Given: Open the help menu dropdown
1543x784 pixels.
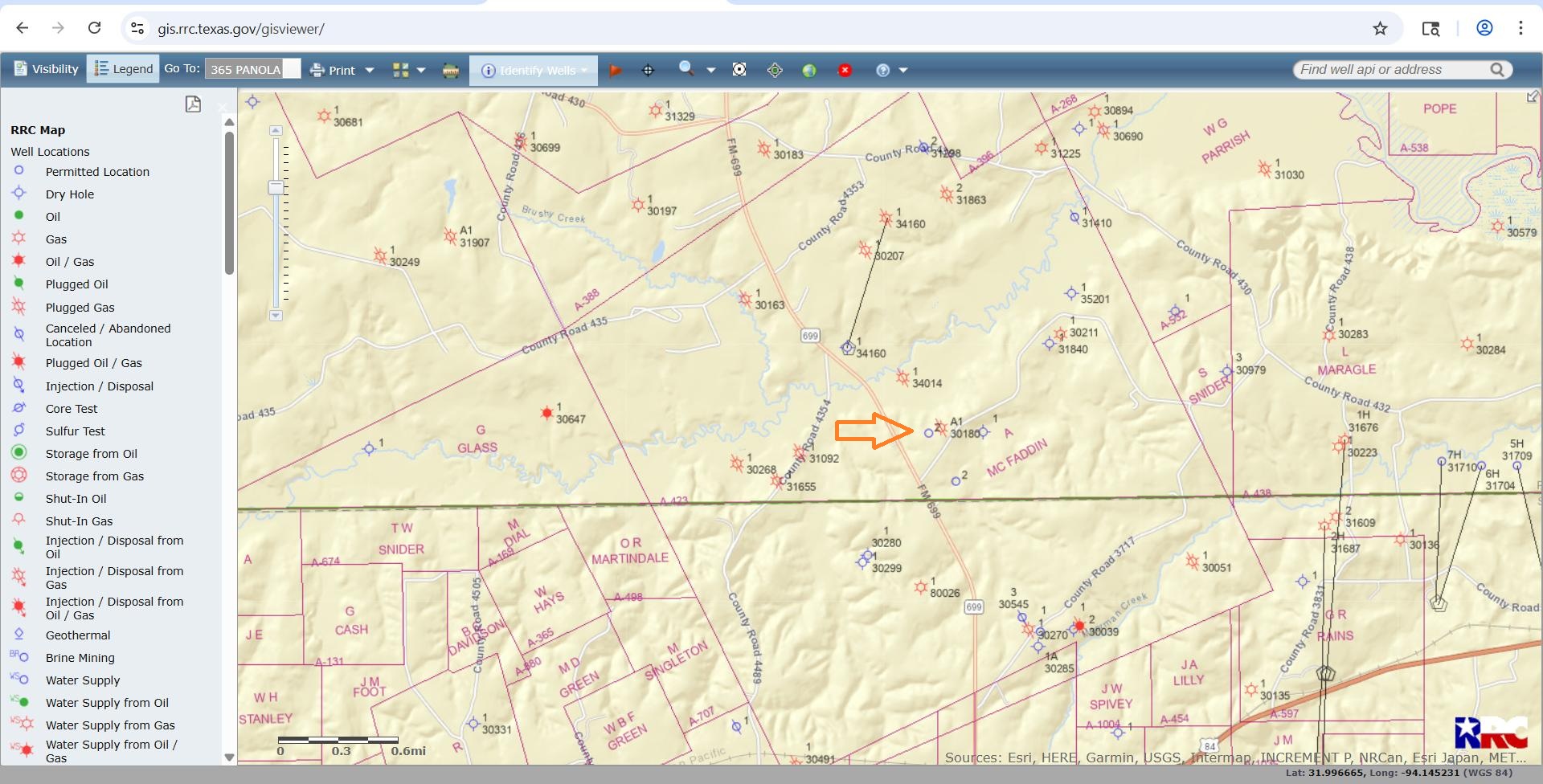Looking at the screenshot, I should click(903, 71).
